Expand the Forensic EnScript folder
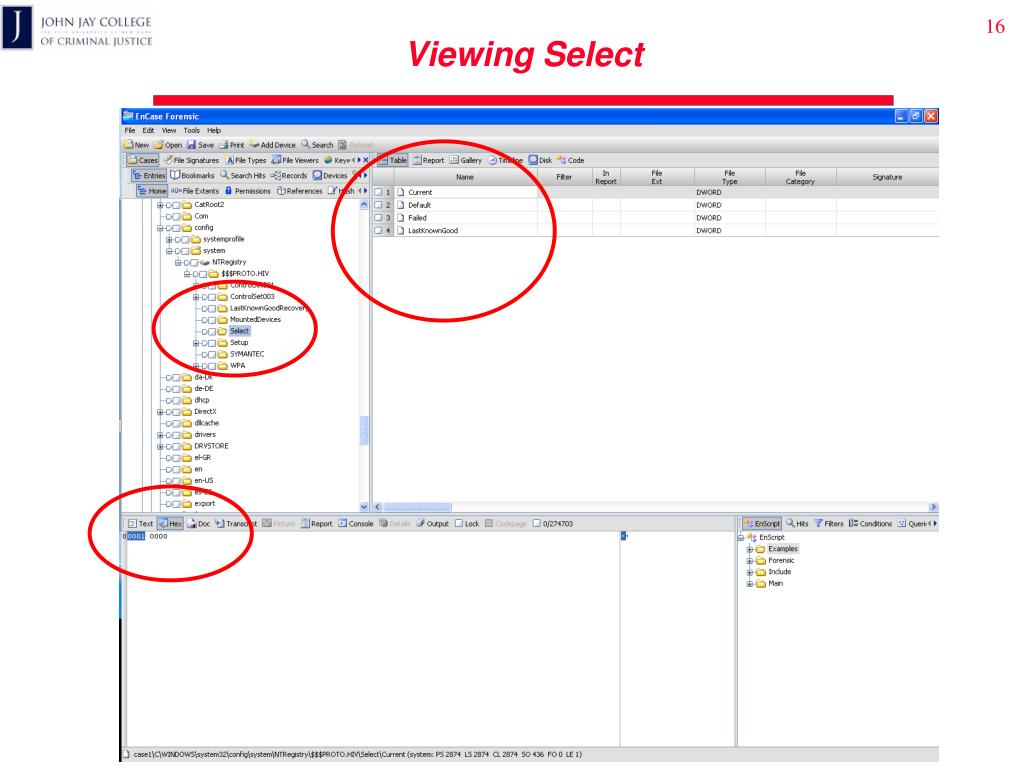Viewport: 1024px width, 768px height. click(750, 561)
